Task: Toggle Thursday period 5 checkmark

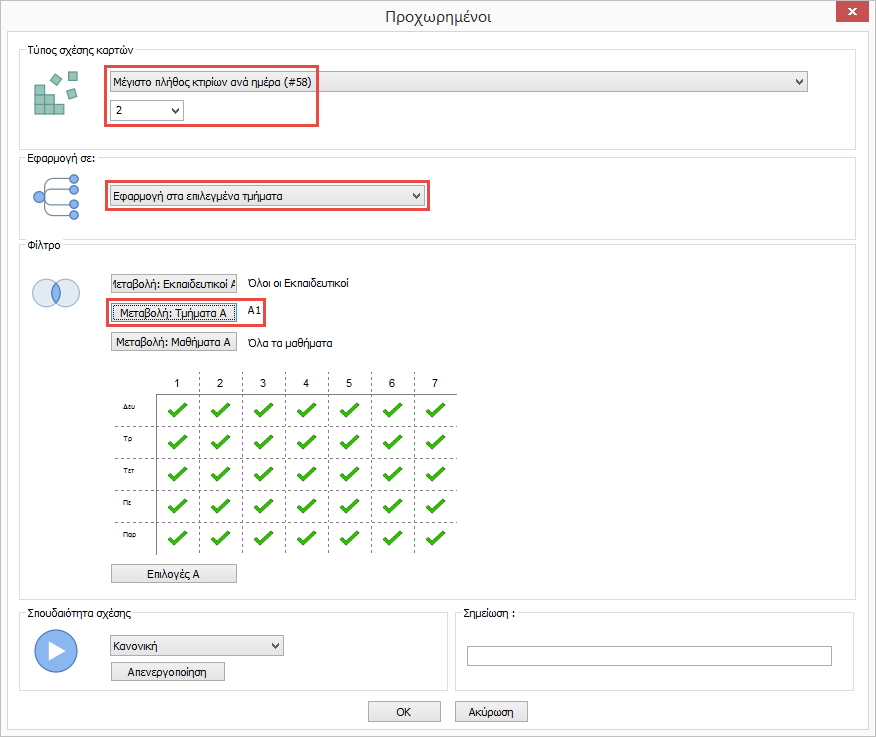Action: click(x=349, y=505)
